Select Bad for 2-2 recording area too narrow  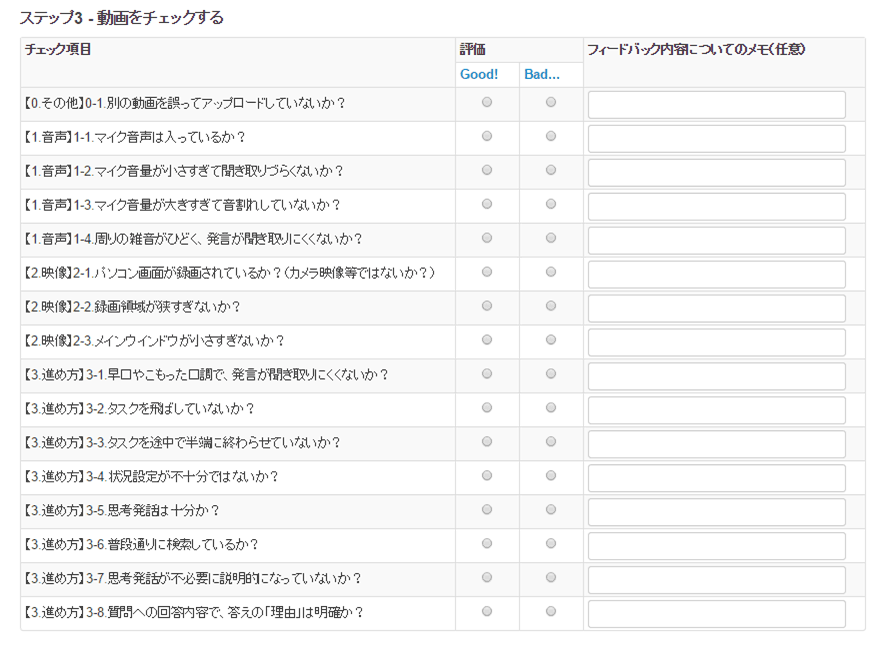551,306
